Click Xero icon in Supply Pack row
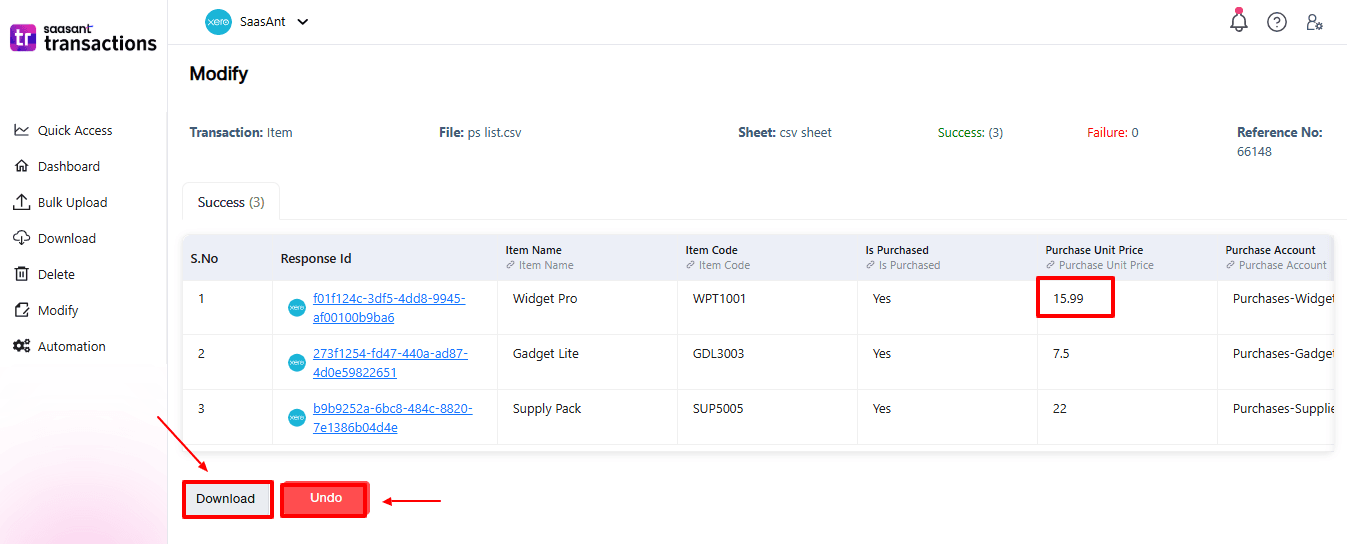Image resolution: width=1347 pixels, height=544 pixels. tap(297, 418)
